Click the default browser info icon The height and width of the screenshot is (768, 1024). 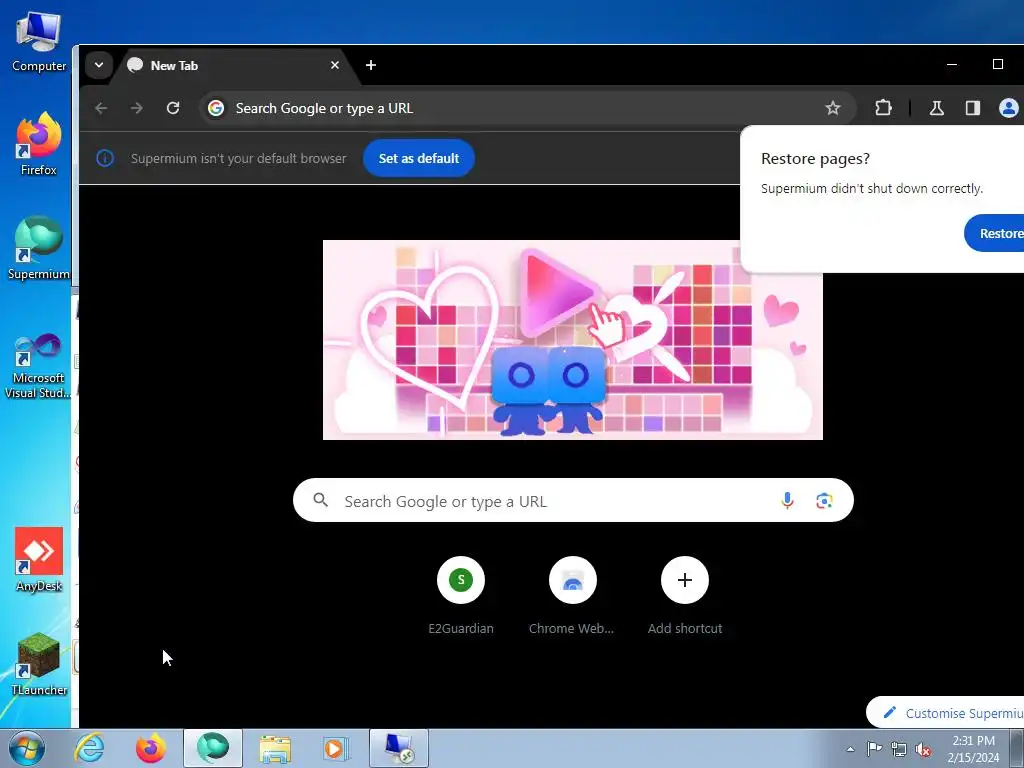(105, 158)
